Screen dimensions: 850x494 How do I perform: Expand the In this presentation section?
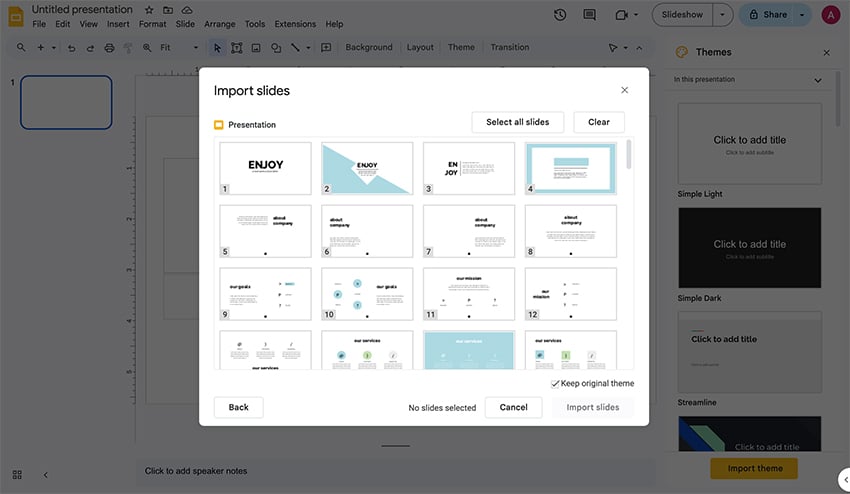pos(818,80)
